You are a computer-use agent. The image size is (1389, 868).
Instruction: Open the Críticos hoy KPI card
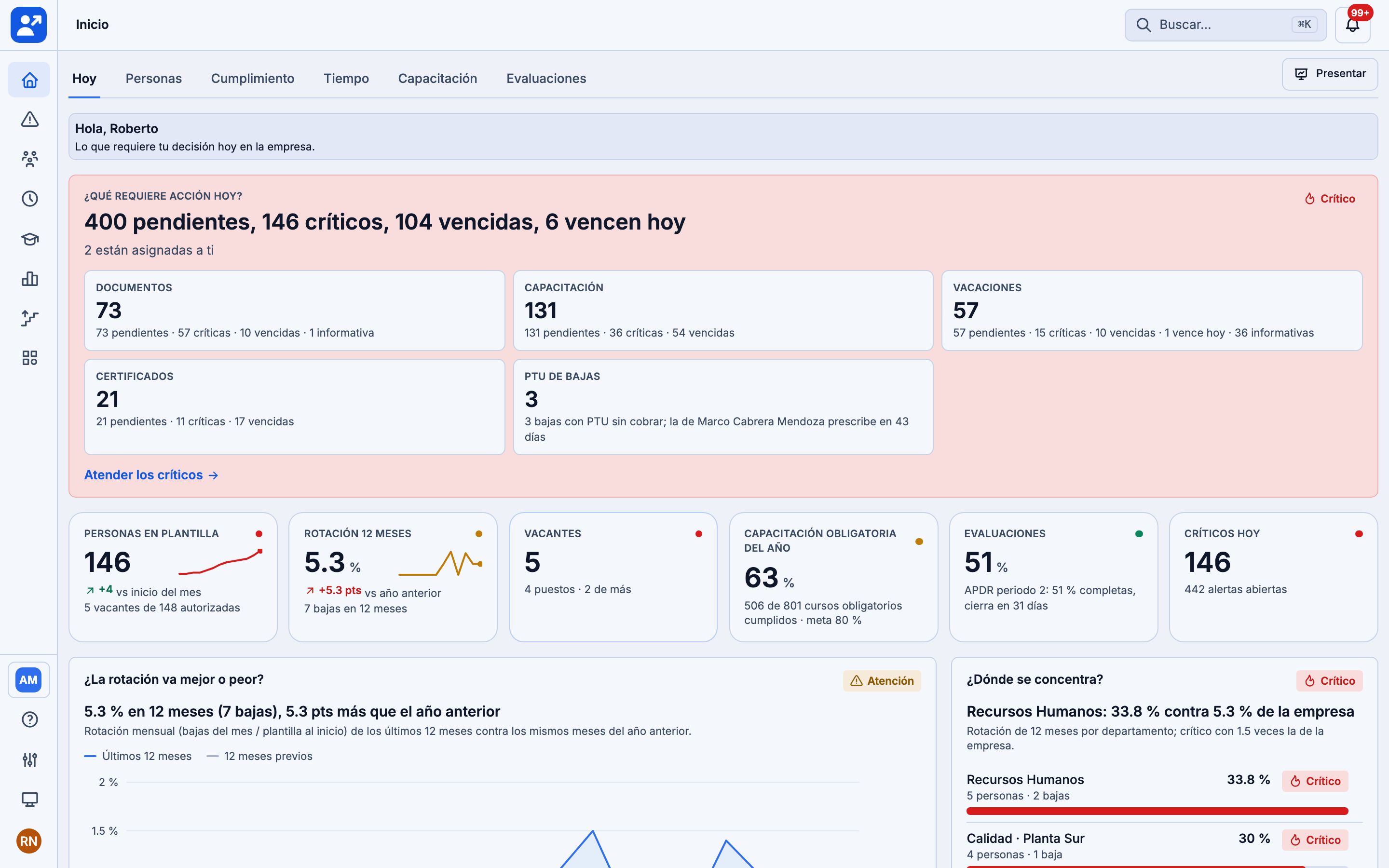pos(1274,577)
